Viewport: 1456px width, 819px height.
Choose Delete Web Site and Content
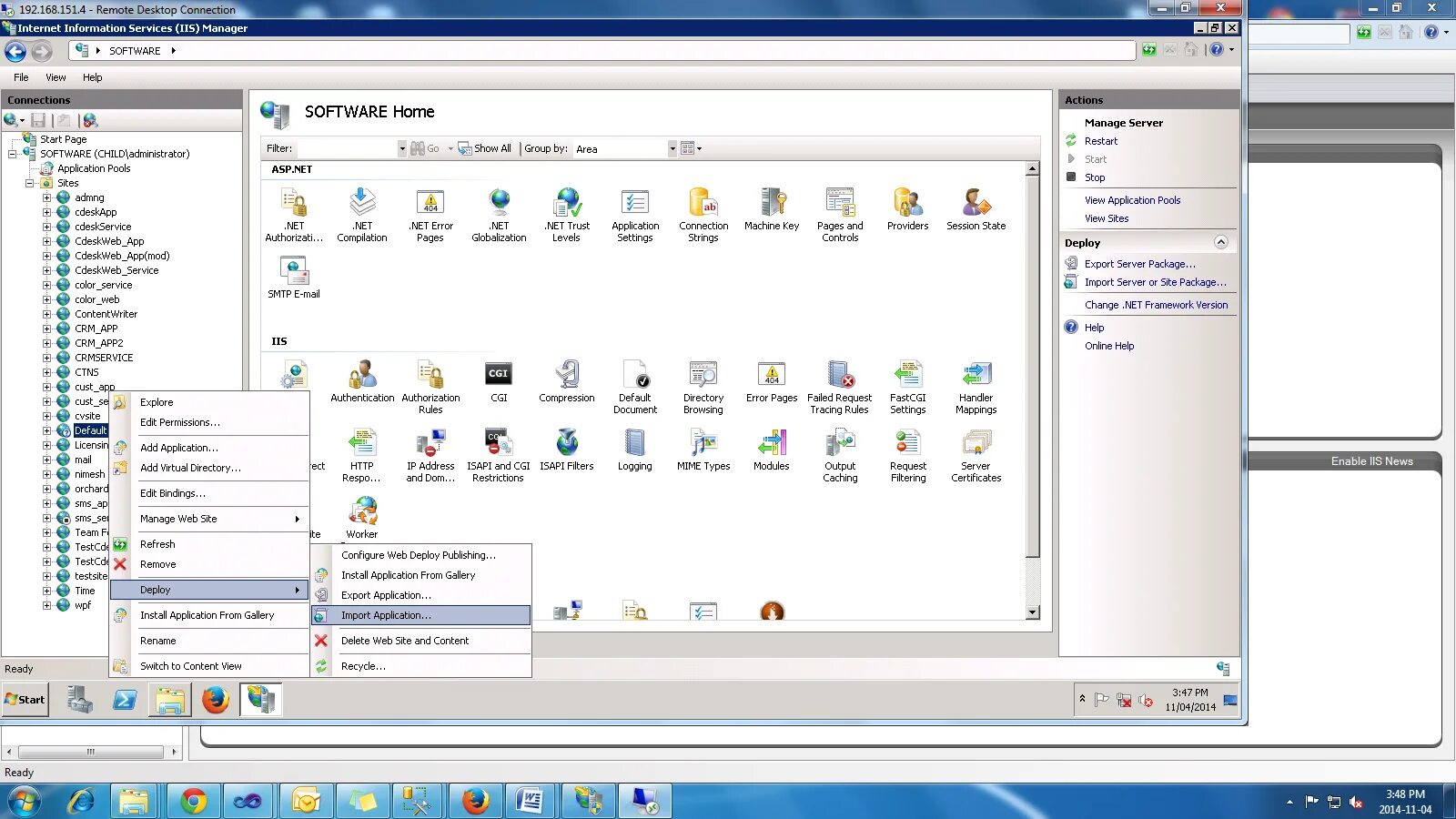(x=421, y=641)
